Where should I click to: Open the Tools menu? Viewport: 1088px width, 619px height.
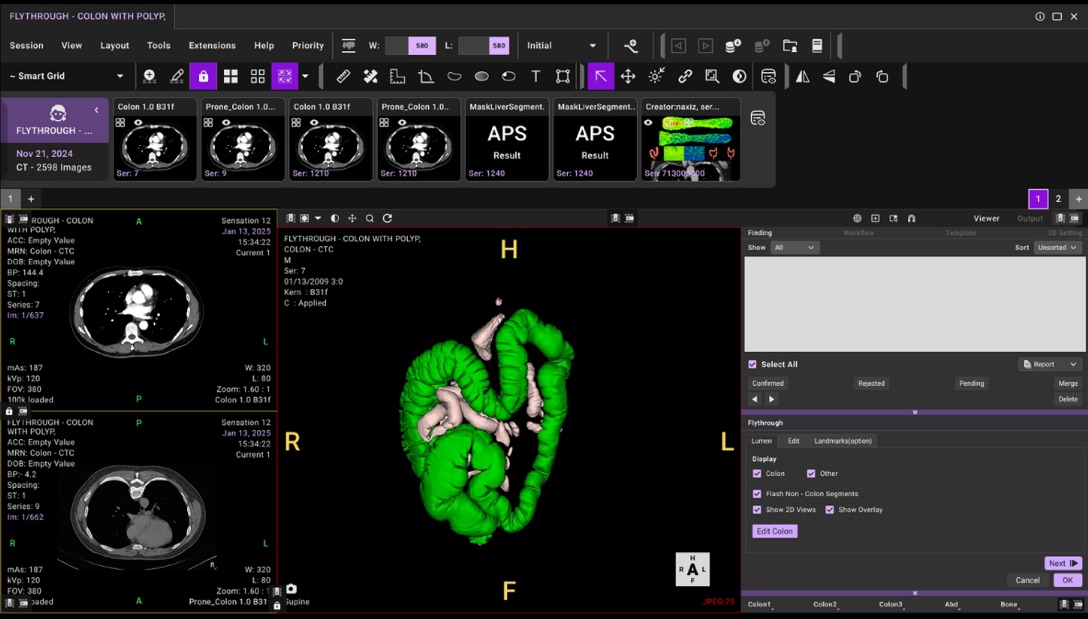click(158, 45)
